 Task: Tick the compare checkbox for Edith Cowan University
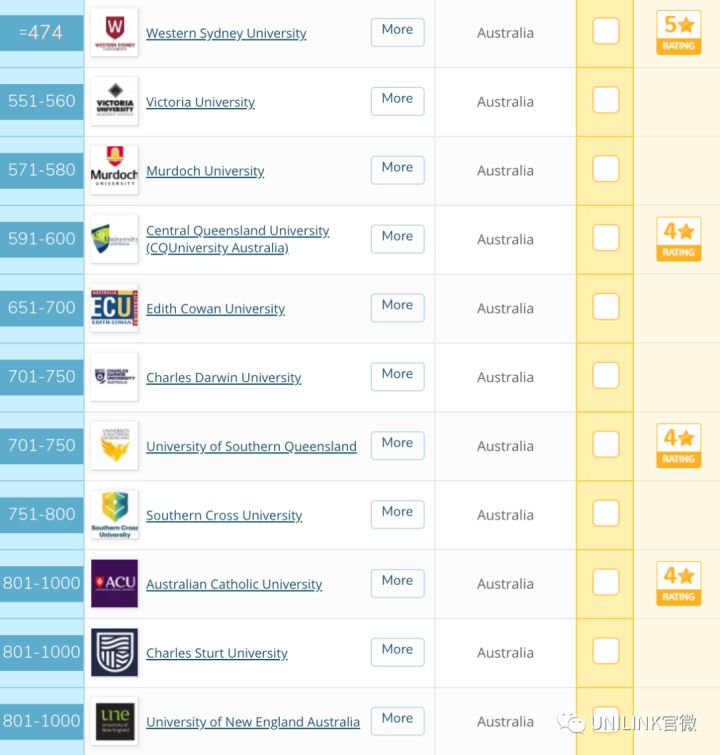(606, 307)
